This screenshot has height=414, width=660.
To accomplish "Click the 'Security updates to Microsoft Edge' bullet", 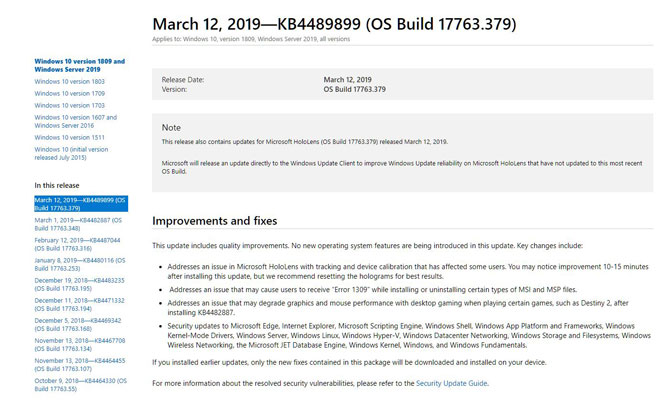I will [x=409, y=335].
